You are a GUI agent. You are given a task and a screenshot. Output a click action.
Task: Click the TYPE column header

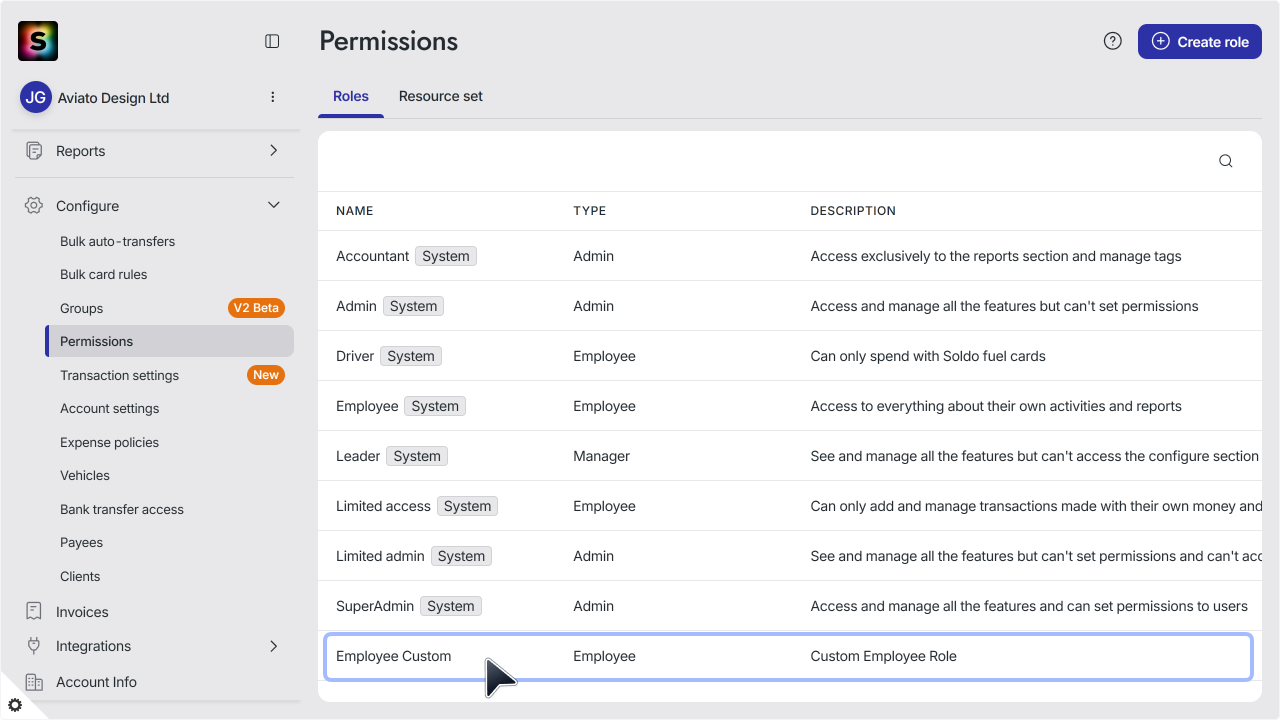point(590,211)
